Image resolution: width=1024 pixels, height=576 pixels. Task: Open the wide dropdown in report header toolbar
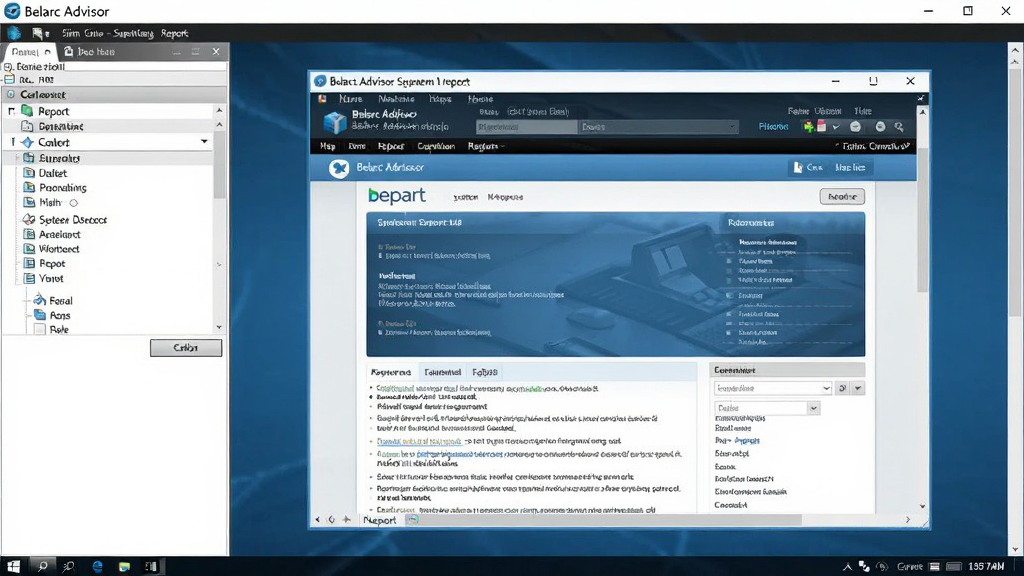point(658,127)
